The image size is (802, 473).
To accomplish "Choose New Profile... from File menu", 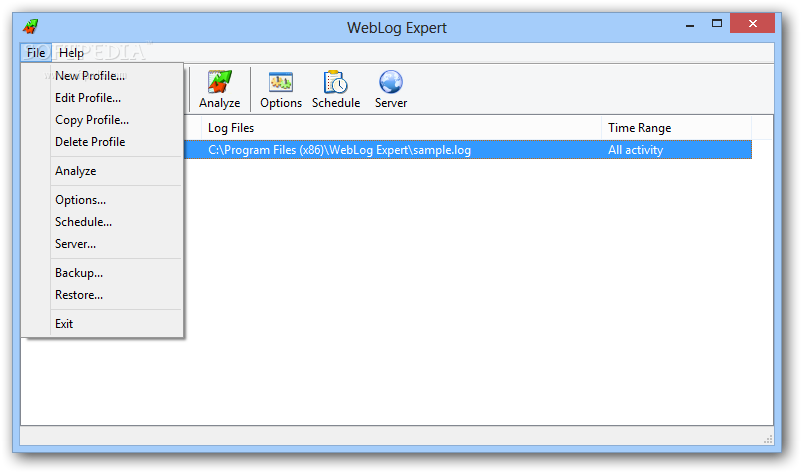I will pos(102,76).
